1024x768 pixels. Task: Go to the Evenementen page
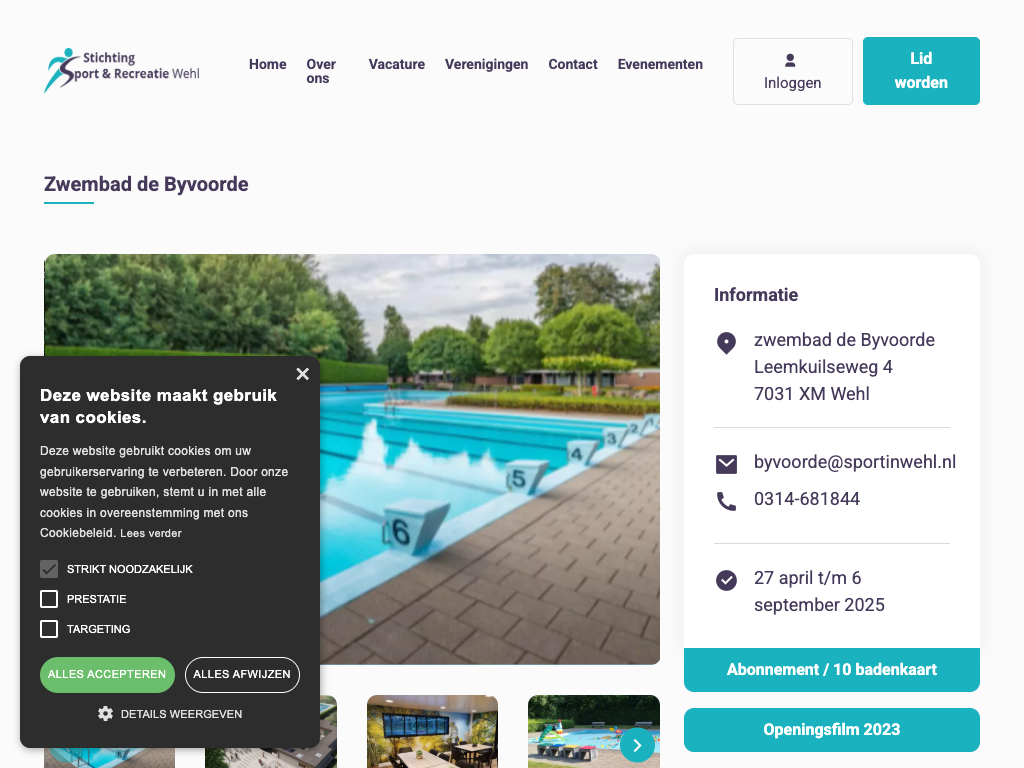click(660, 64)
